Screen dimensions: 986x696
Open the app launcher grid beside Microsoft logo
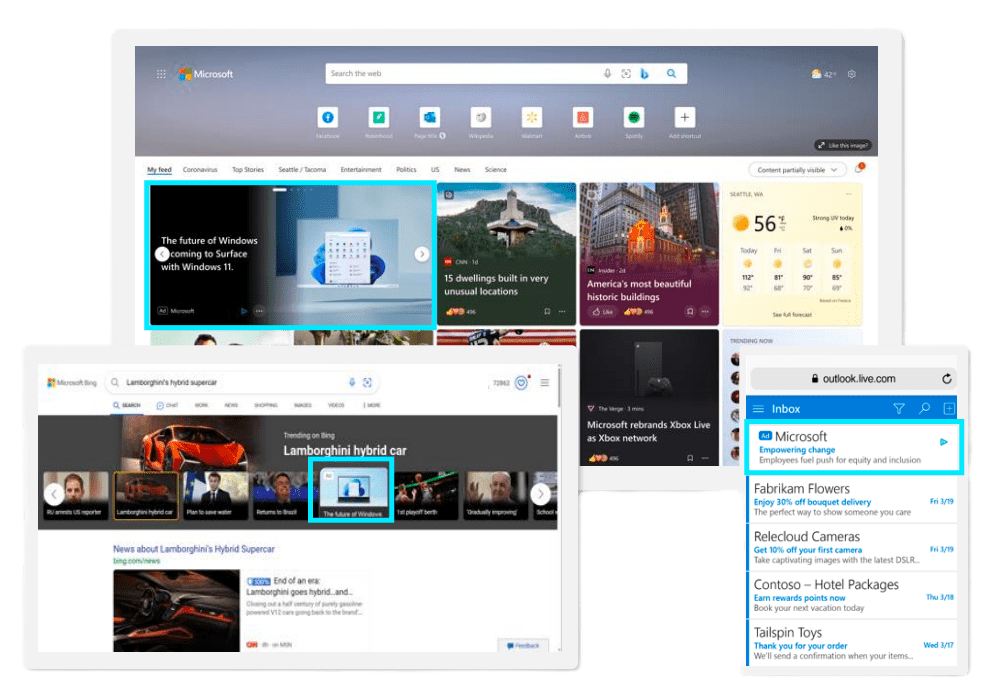point(161,74)
